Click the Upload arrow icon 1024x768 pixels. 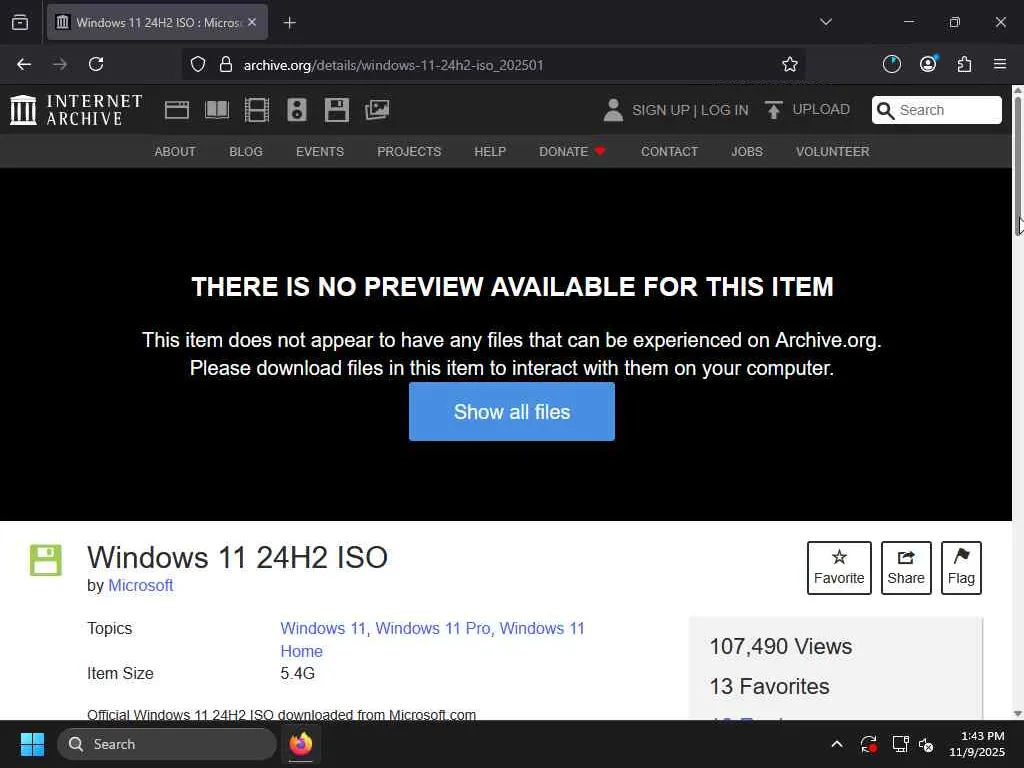pos(773,110)
